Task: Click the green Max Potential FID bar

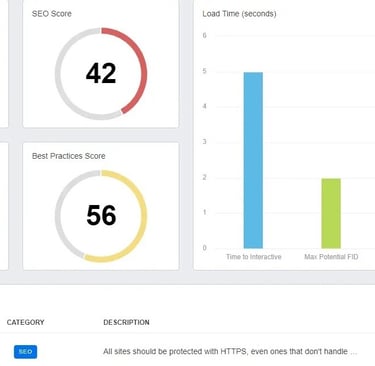Action: pos(331,214)
